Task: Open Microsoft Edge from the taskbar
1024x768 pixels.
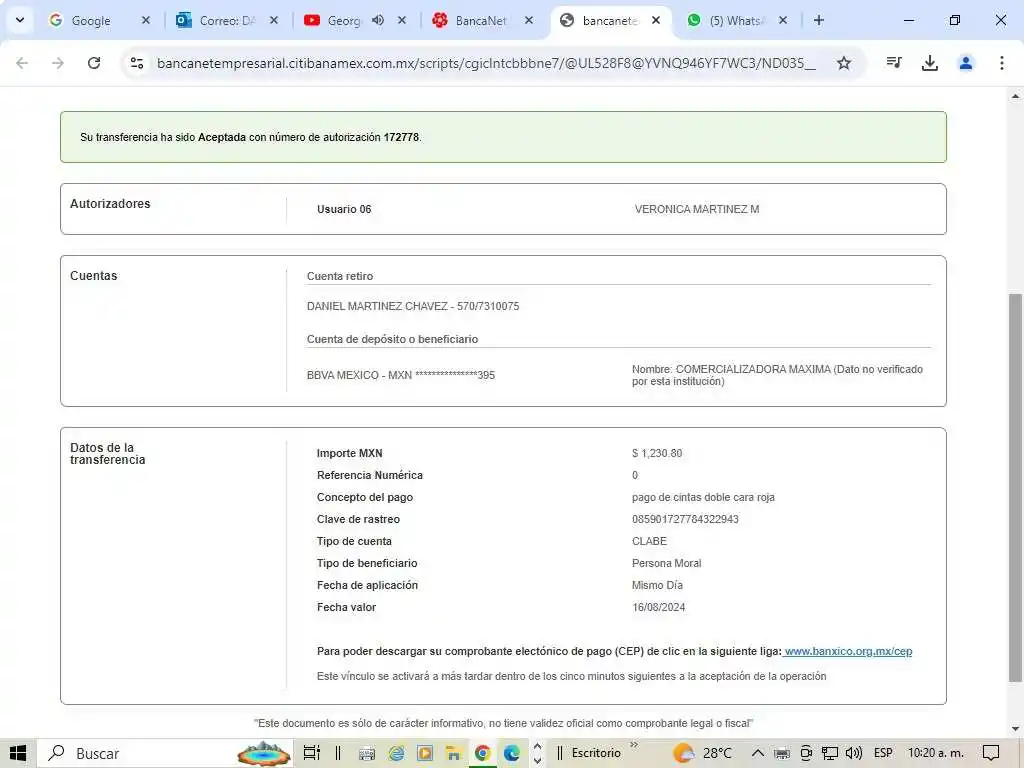Action: coord(512,753)
